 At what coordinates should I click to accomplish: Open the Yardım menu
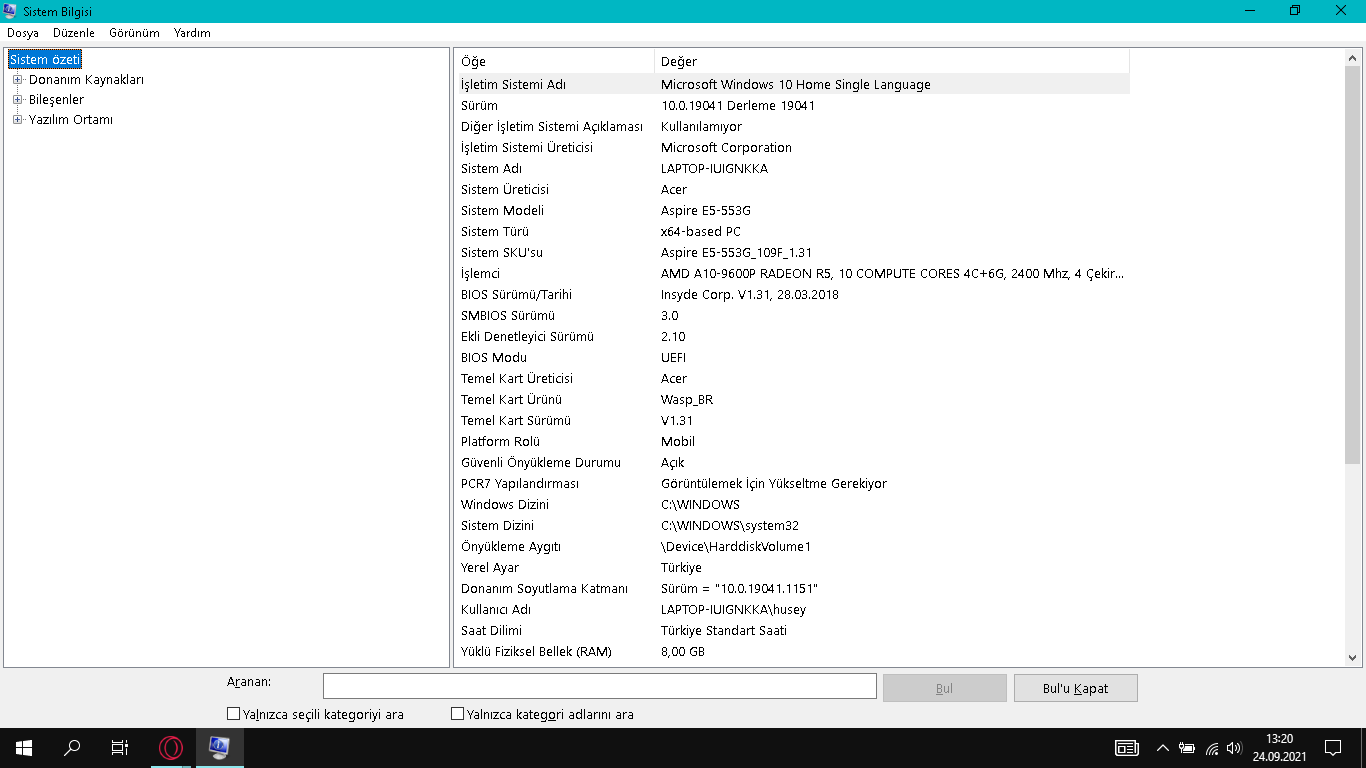[x=192, y=33]
